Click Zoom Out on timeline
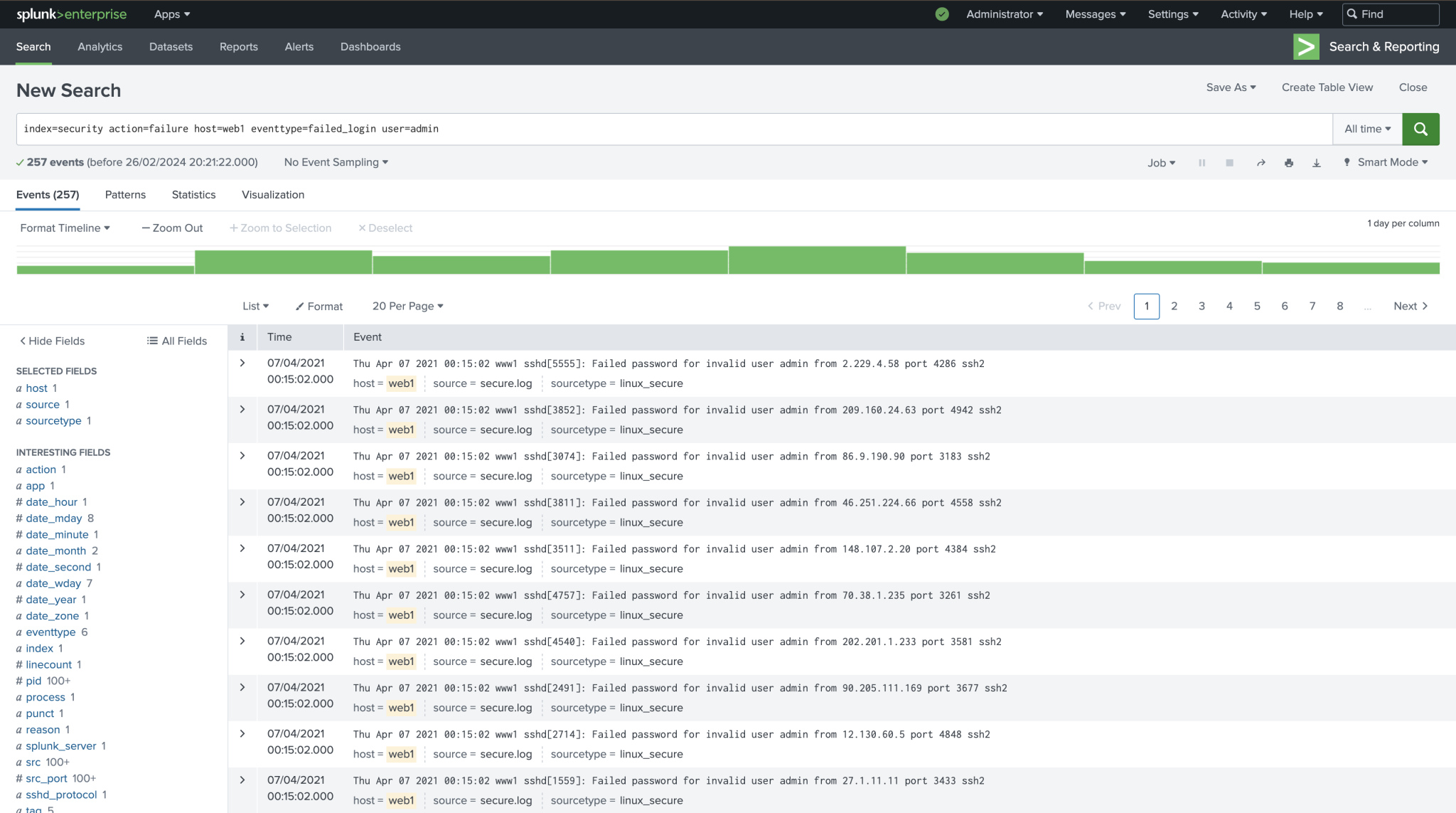Screen dimensions: 1456x813 pos(172,228)
